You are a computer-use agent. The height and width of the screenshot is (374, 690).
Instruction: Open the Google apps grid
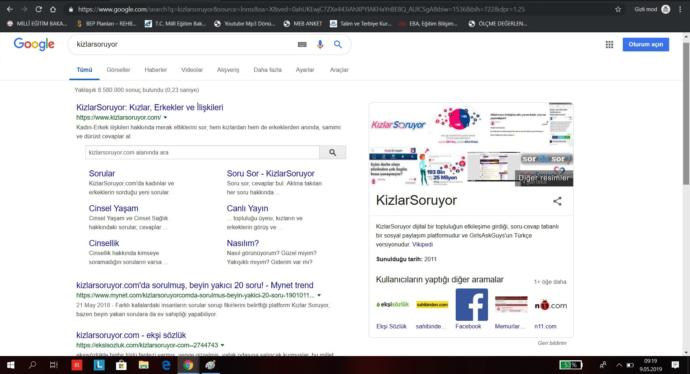(609, 44)
